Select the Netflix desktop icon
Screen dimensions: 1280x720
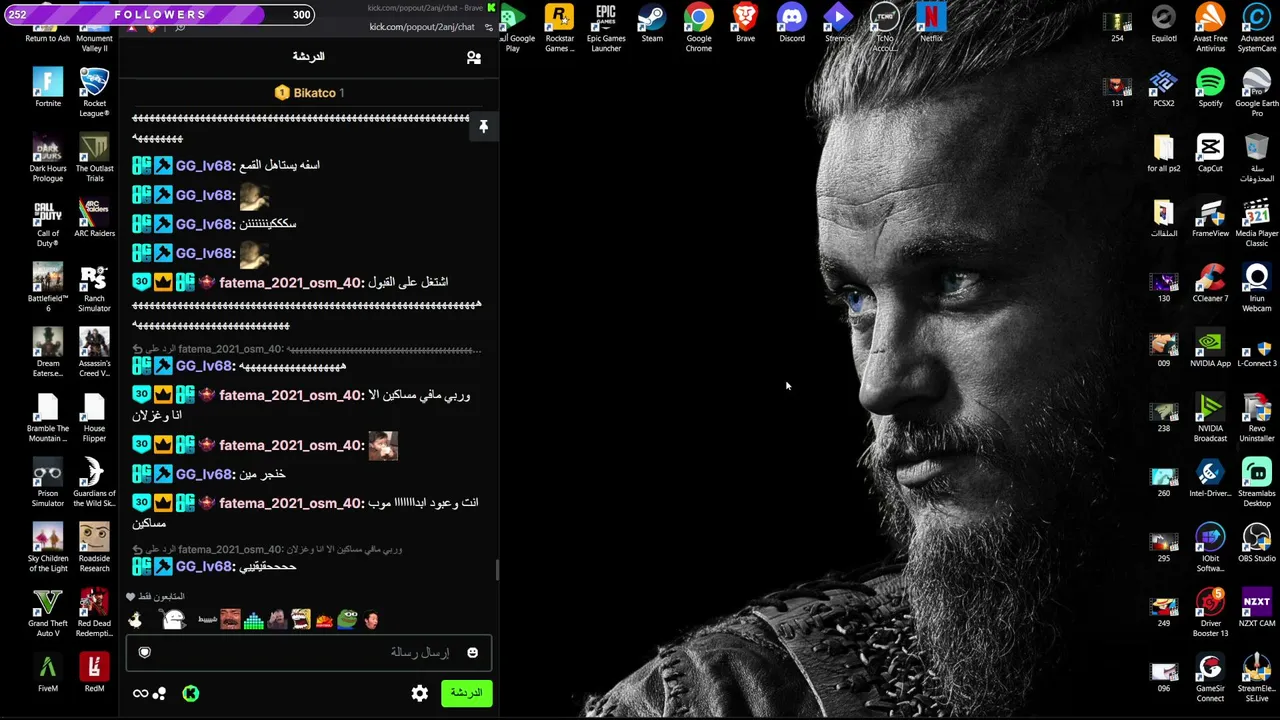[931, 22]
